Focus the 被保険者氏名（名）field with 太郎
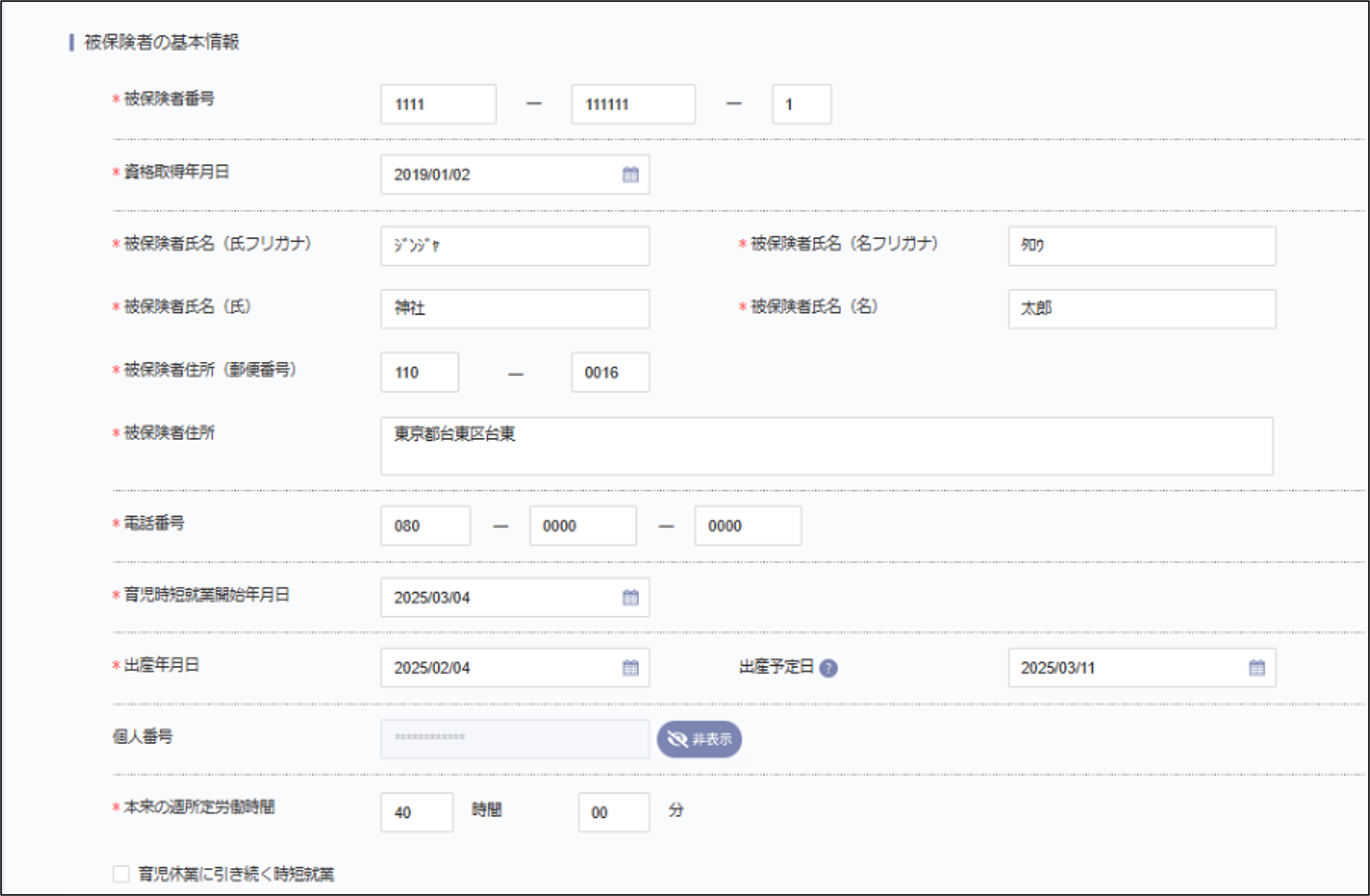This screenshot has width=1370, height=896. point(1141,309)
